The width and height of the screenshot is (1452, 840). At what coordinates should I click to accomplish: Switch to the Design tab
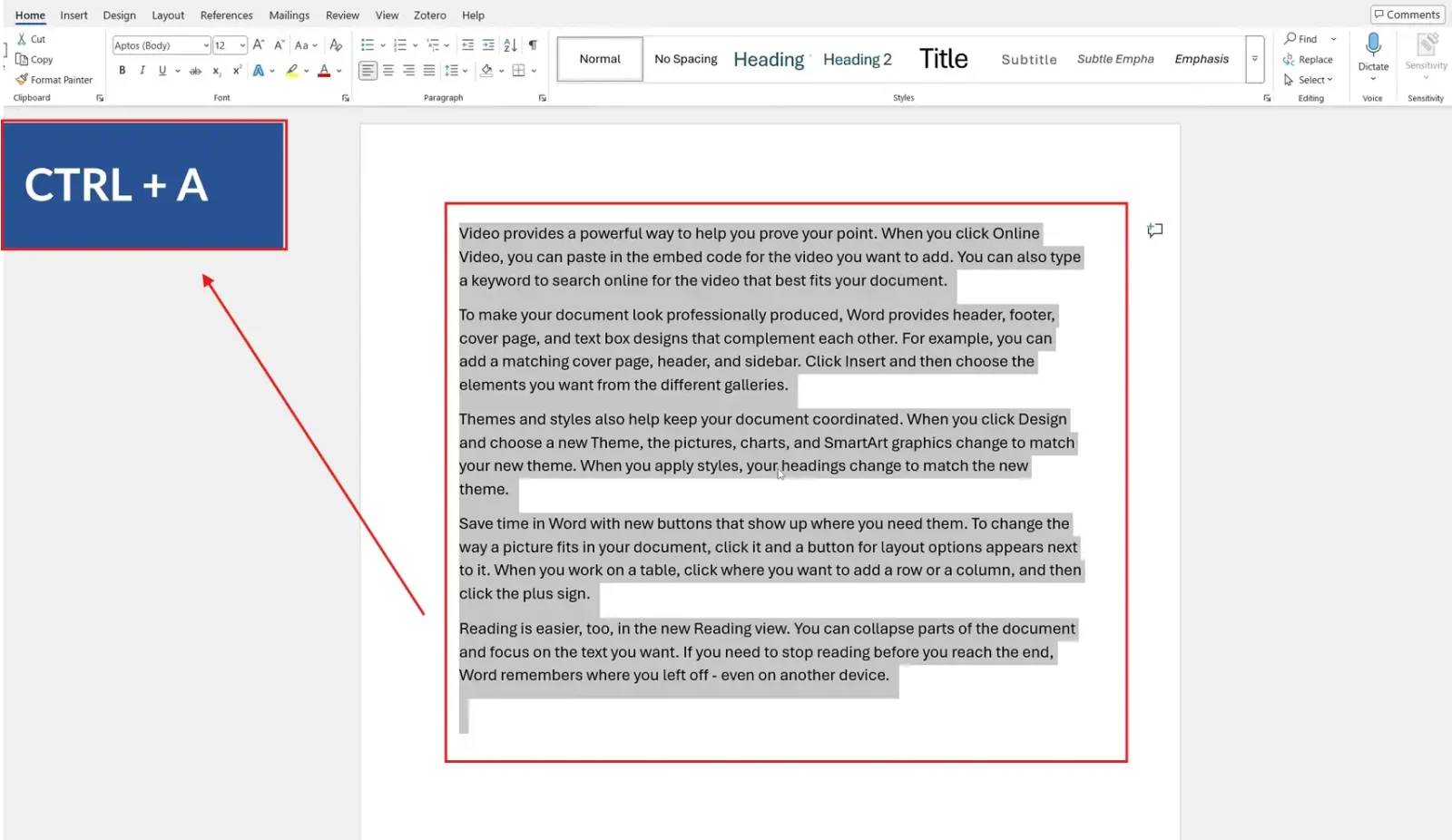click(119, 15)
